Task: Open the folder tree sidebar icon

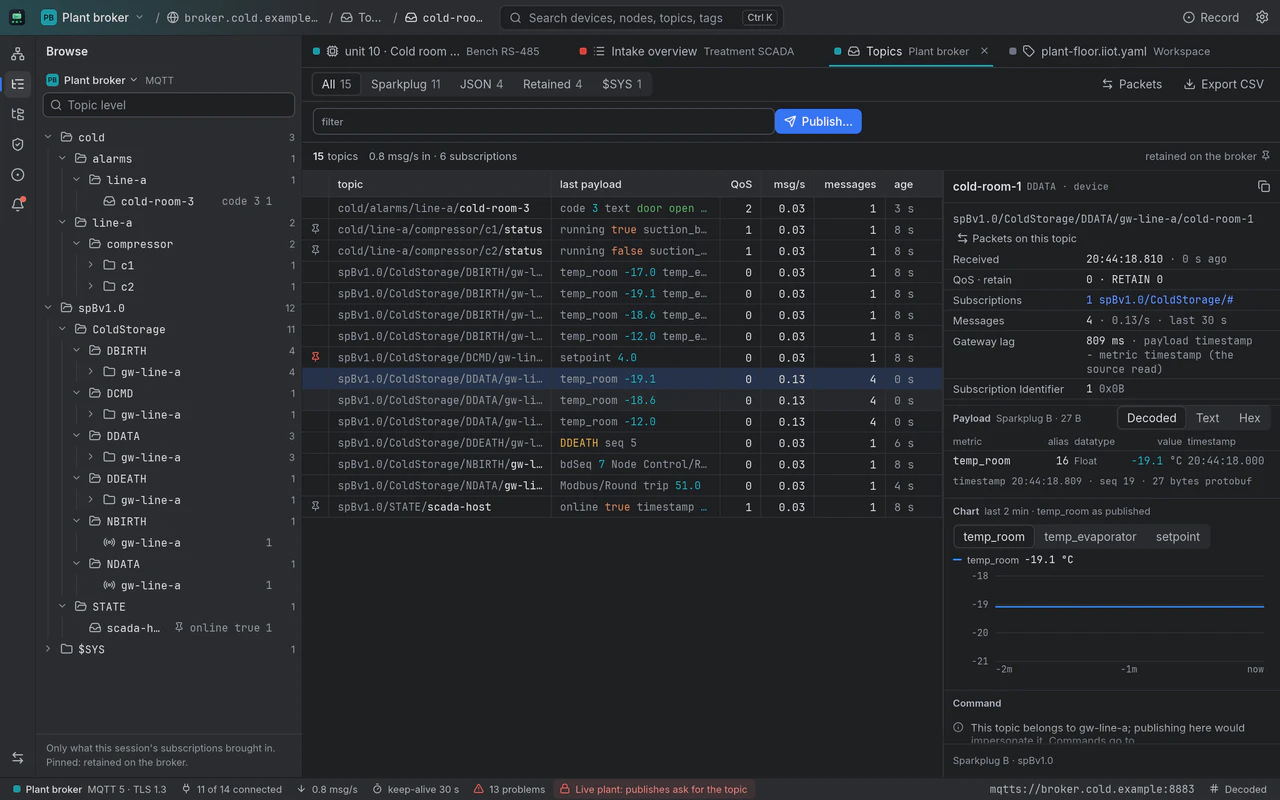Action: click(17, 114)
